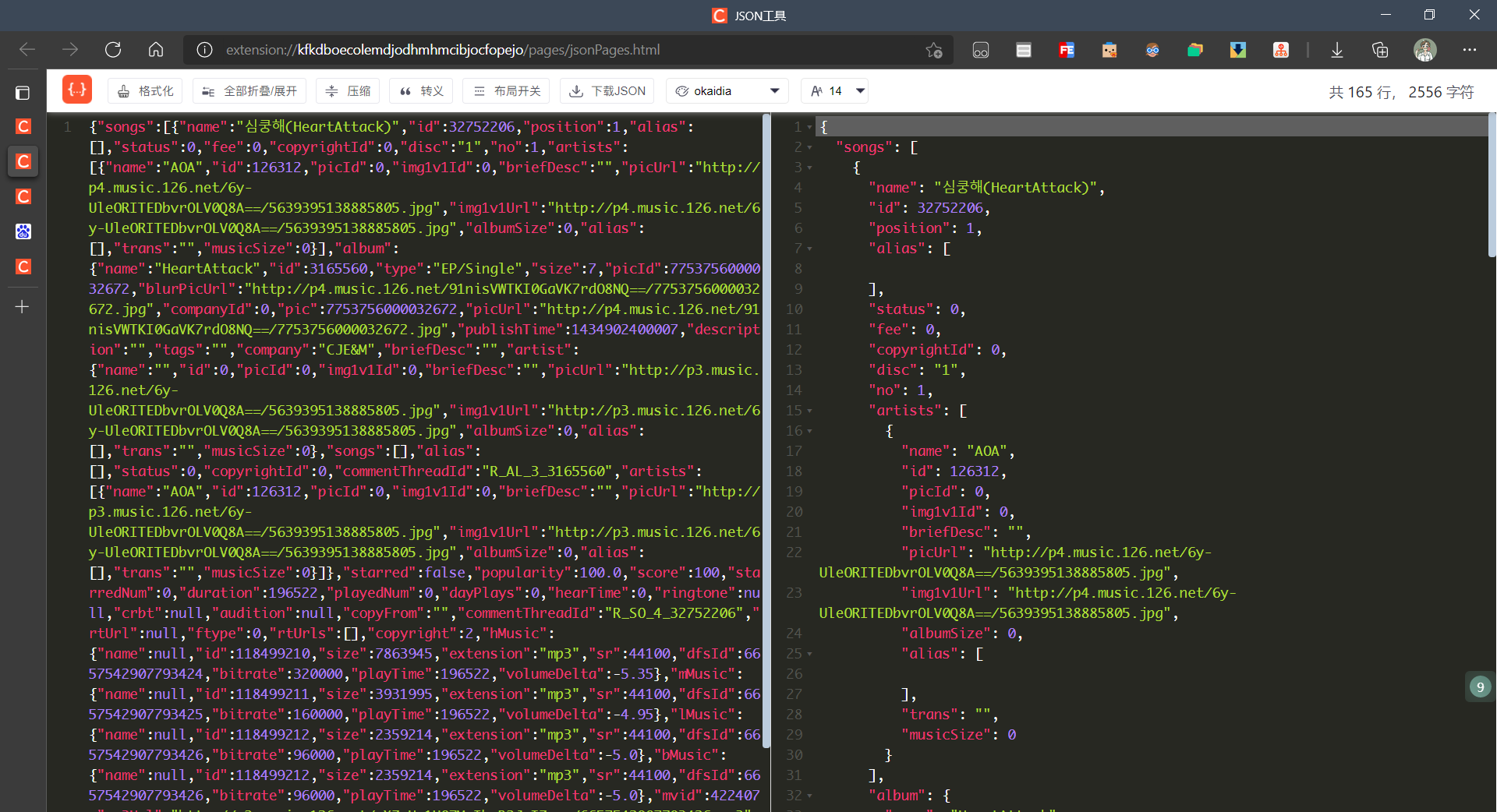1497x812 pixels.
Task: Open the green folder extension icon
Action: coord(1195,50)
